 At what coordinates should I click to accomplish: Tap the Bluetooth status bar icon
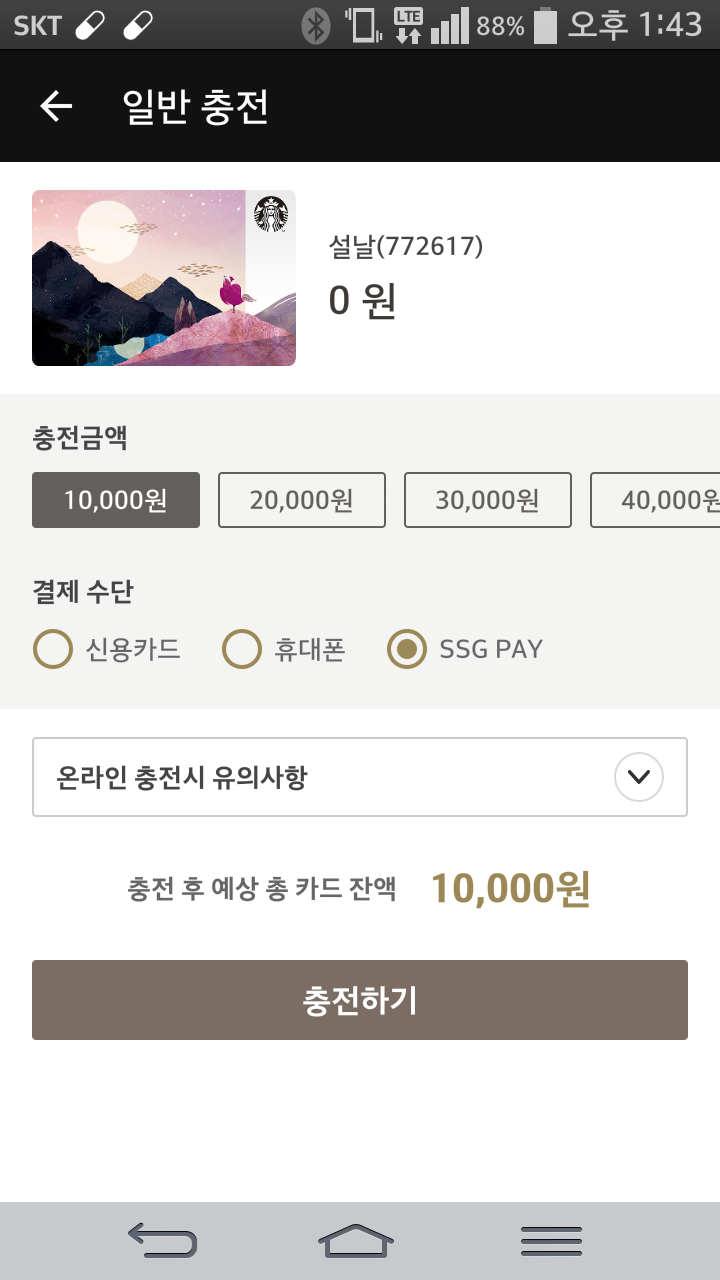pos(316,26)
